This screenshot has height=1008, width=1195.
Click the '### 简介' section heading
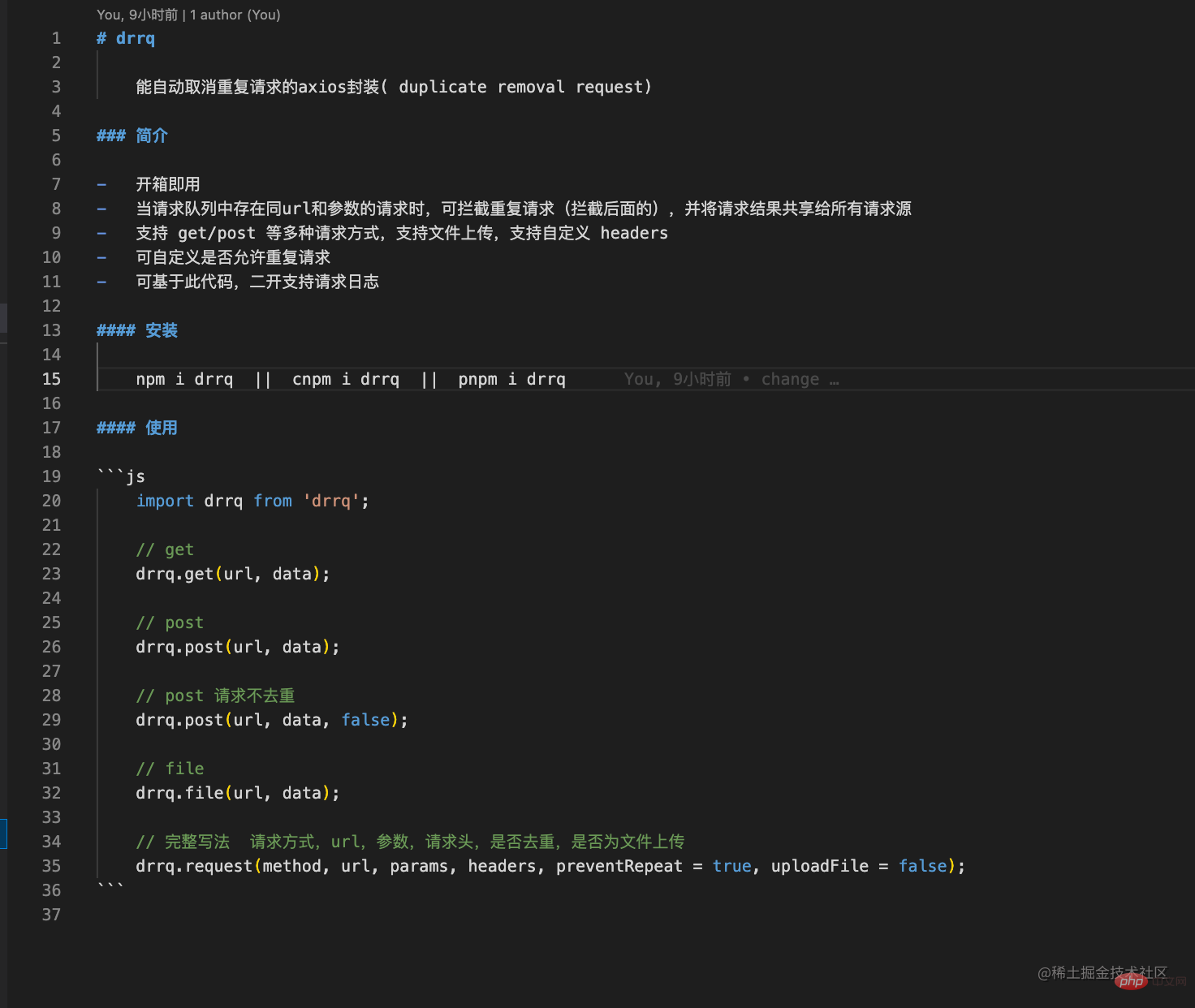click(132, 135)
